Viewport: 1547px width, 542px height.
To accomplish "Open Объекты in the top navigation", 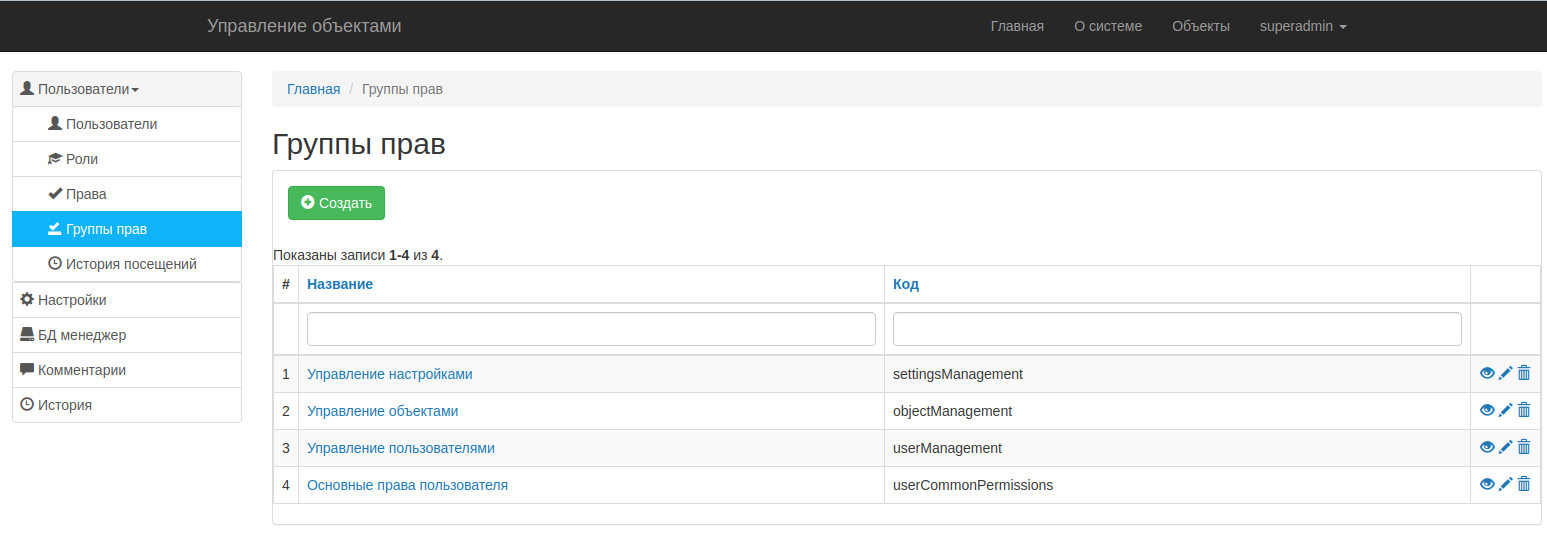I will pos(1200,26).
